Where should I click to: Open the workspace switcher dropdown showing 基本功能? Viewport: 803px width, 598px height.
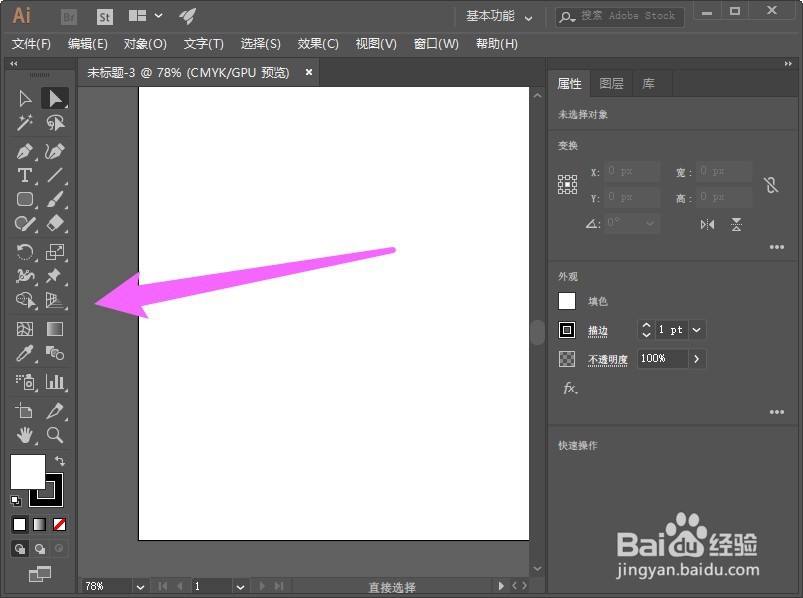(x=498, y=16)
